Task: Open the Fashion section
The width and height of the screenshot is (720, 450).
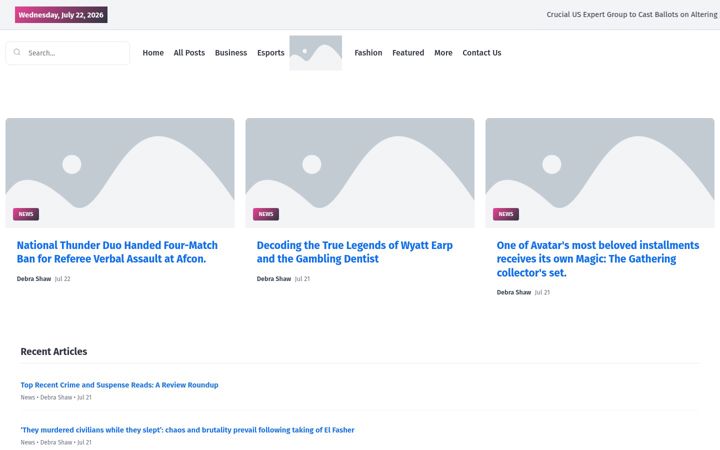Action: tap(368, 53)
